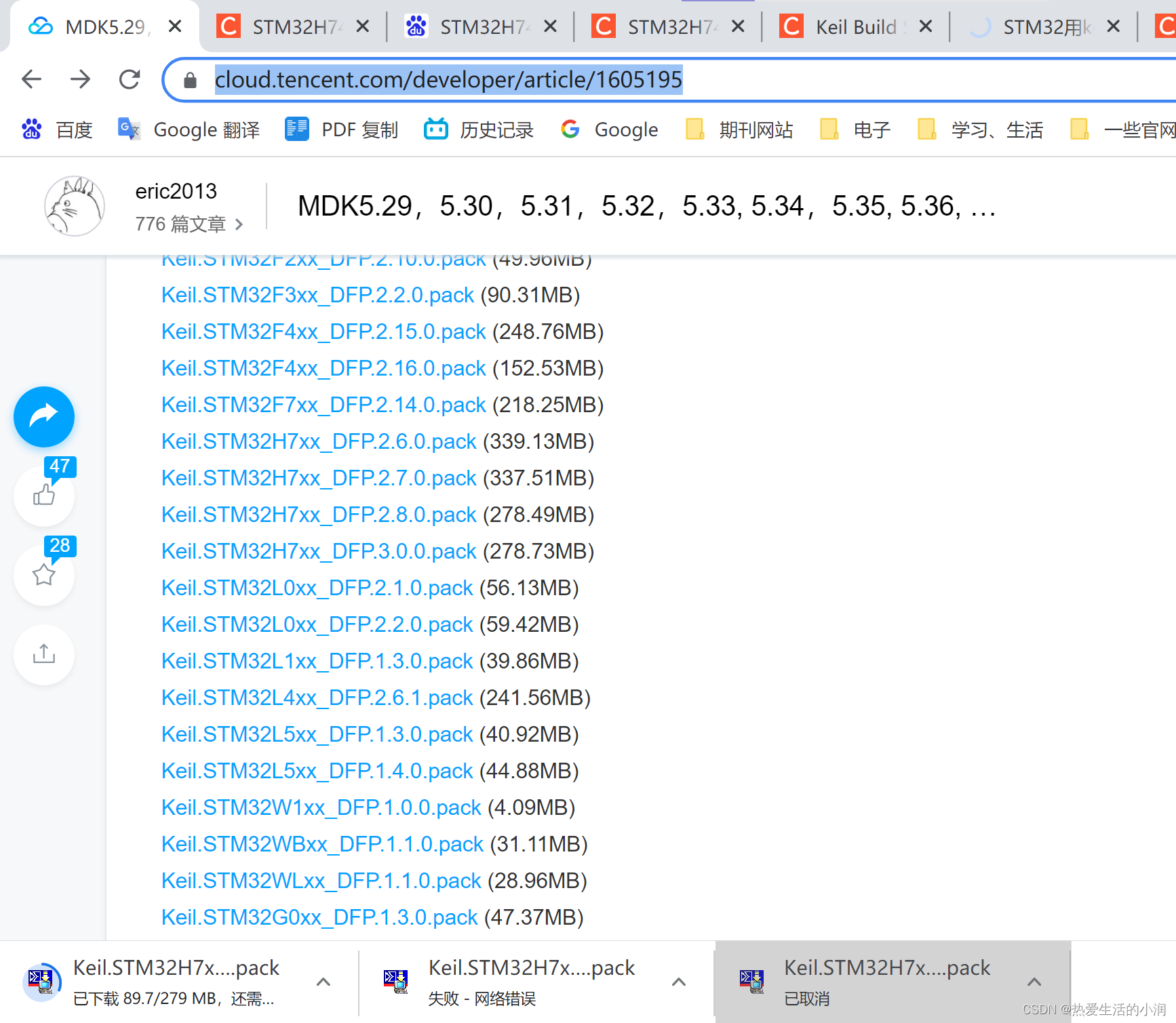Download Keil.STM32WLxx_DFP.1.1.0.pack
Screen dimensions: 1176x1023
[321, 881]
